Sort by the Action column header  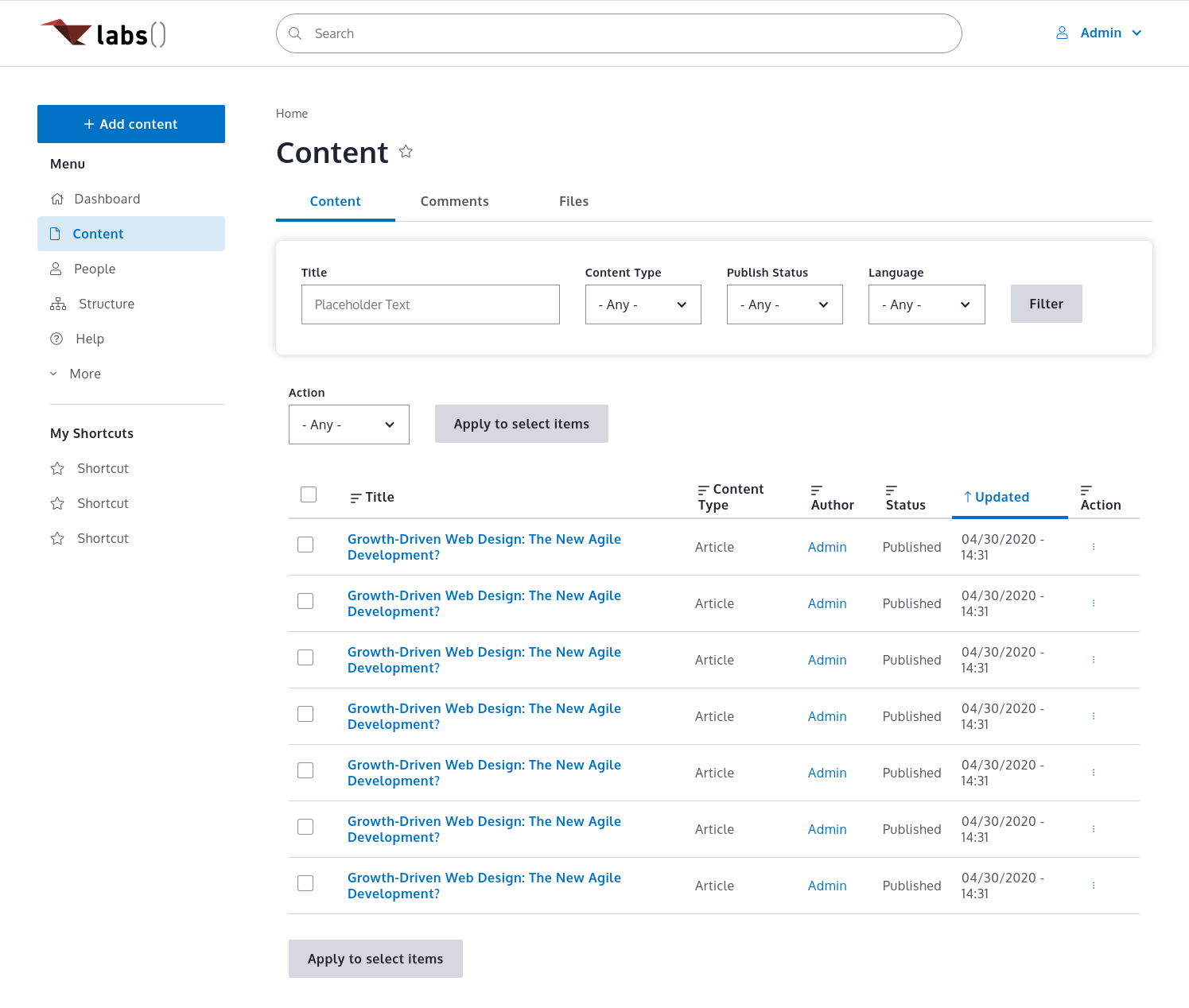click(1101, 497)
